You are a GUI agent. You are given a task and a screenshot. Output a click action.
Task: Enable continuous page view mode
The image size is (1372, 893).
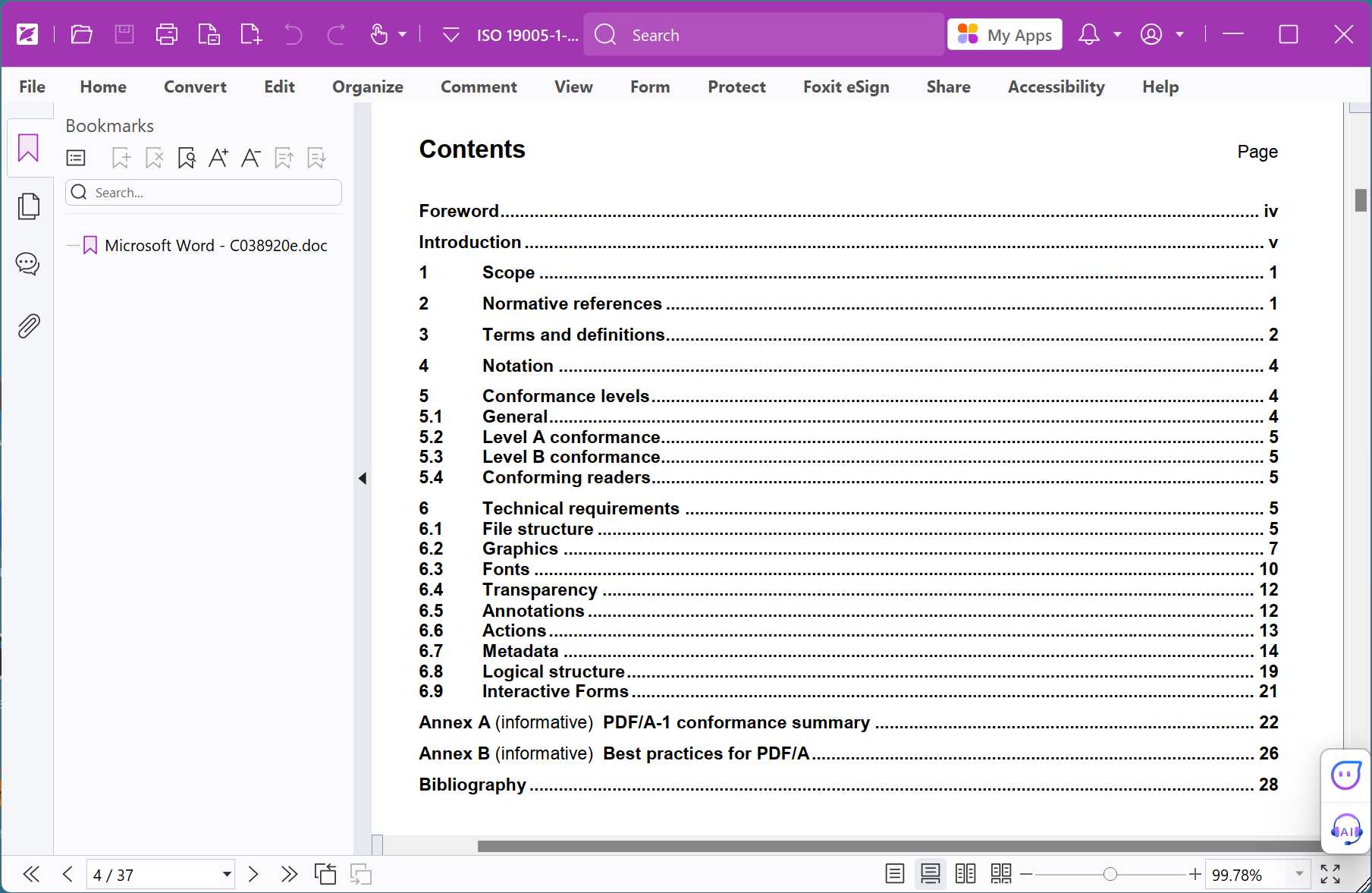[930, 874]
